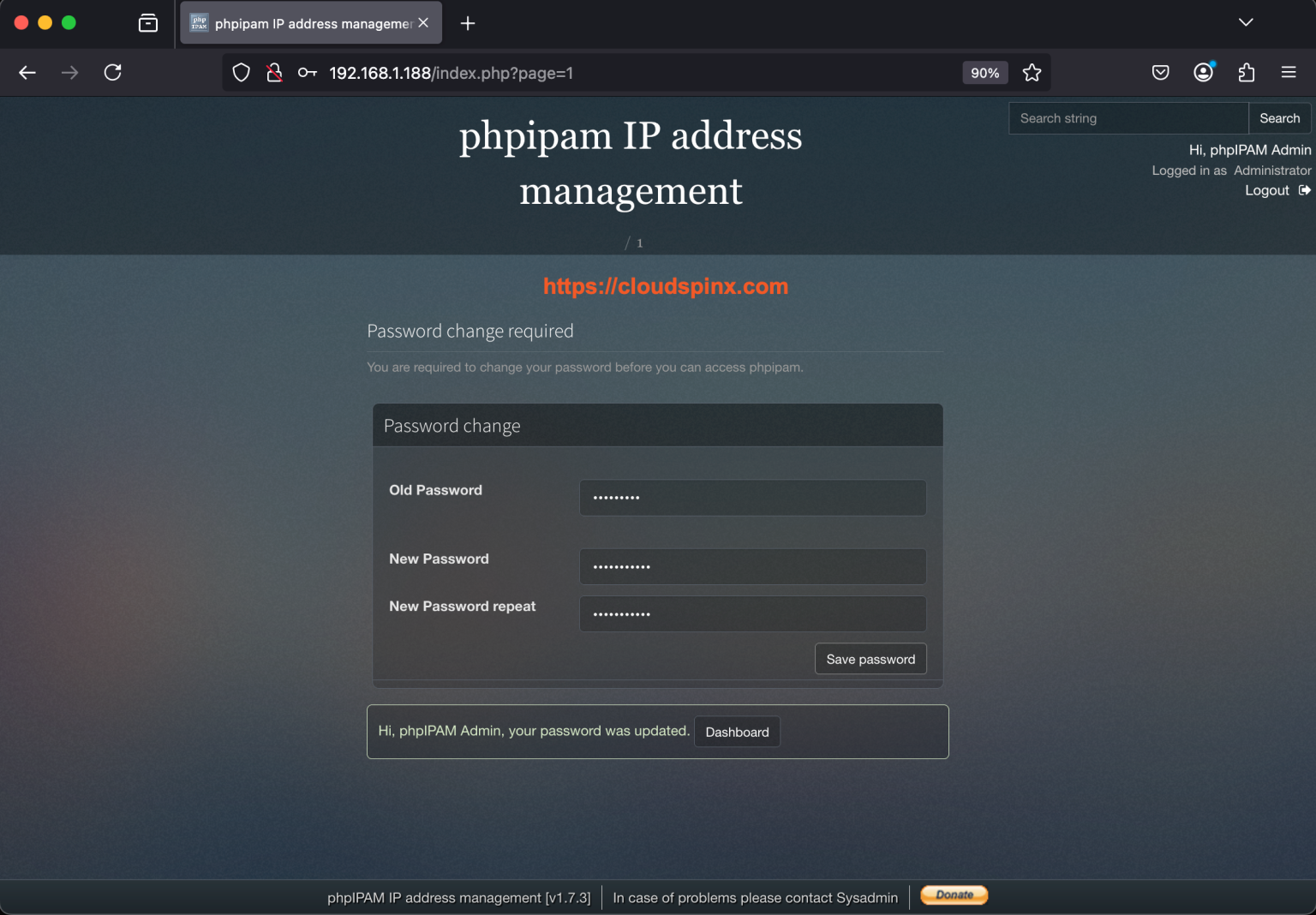Bookmark this page with star icon
The image size is (1316, 915).
click(1032, 73)
